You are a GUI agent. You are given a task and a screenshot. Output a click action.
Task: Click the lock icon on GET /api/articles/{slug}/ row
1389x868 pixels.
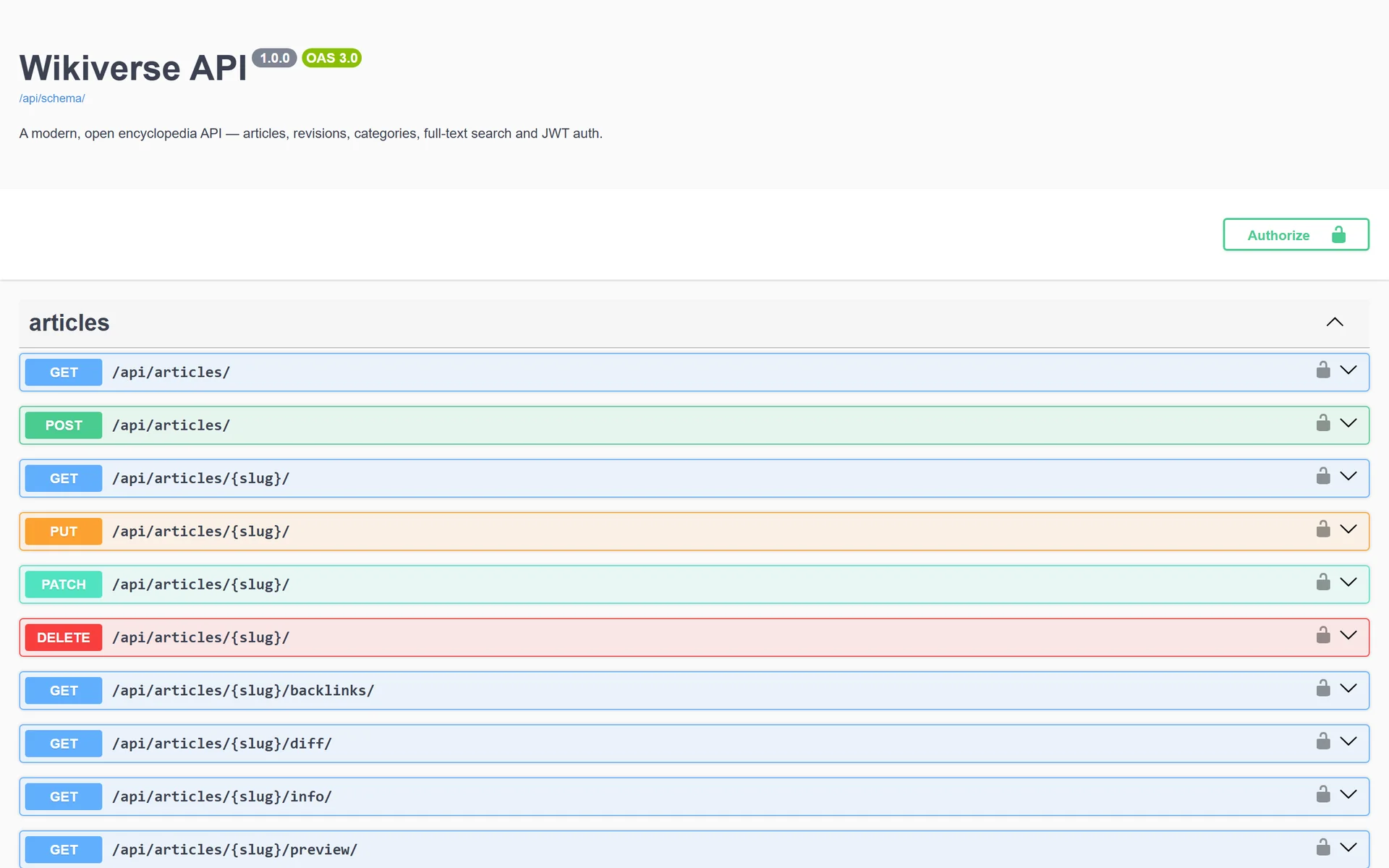tap(1323, 476)
